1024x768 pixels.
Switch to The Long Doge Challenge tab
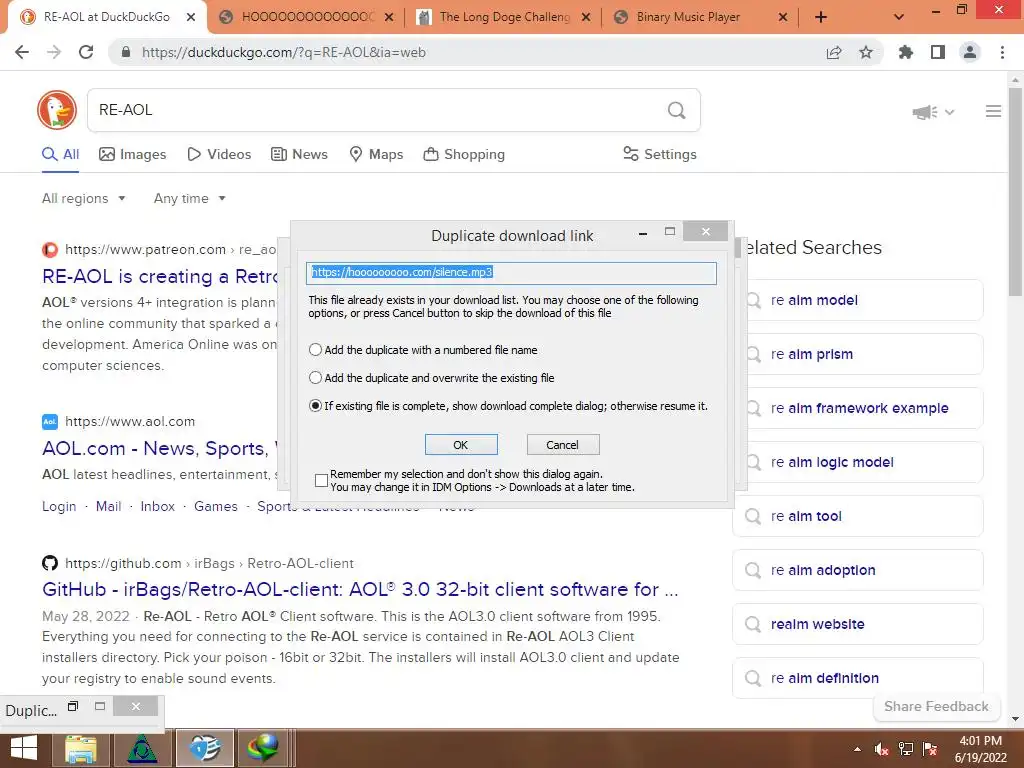point(504,18)
